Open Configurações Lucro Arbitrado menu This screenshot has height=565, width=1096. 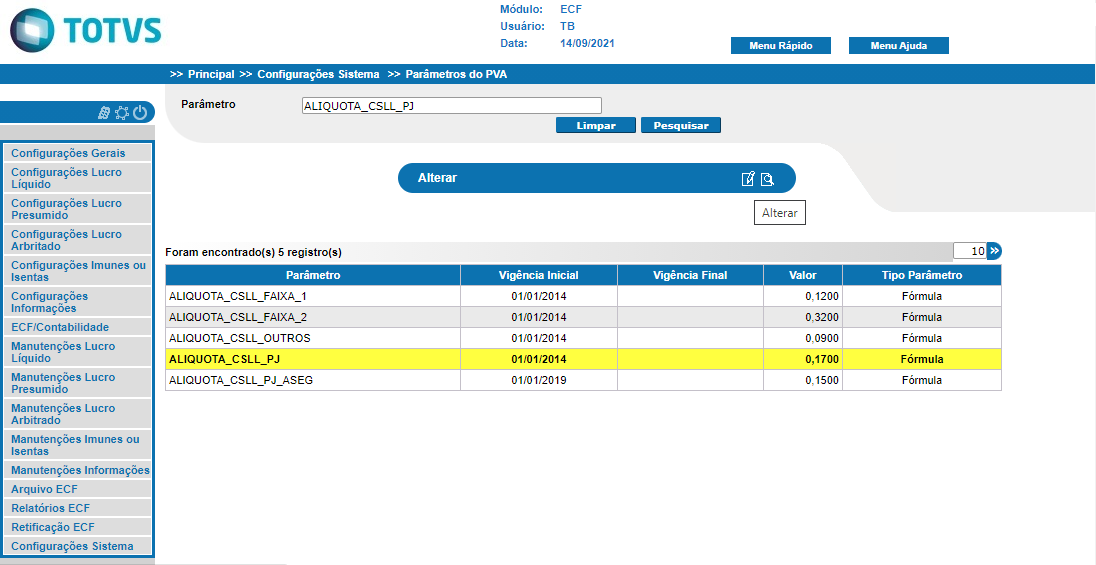tap(78, 240)
